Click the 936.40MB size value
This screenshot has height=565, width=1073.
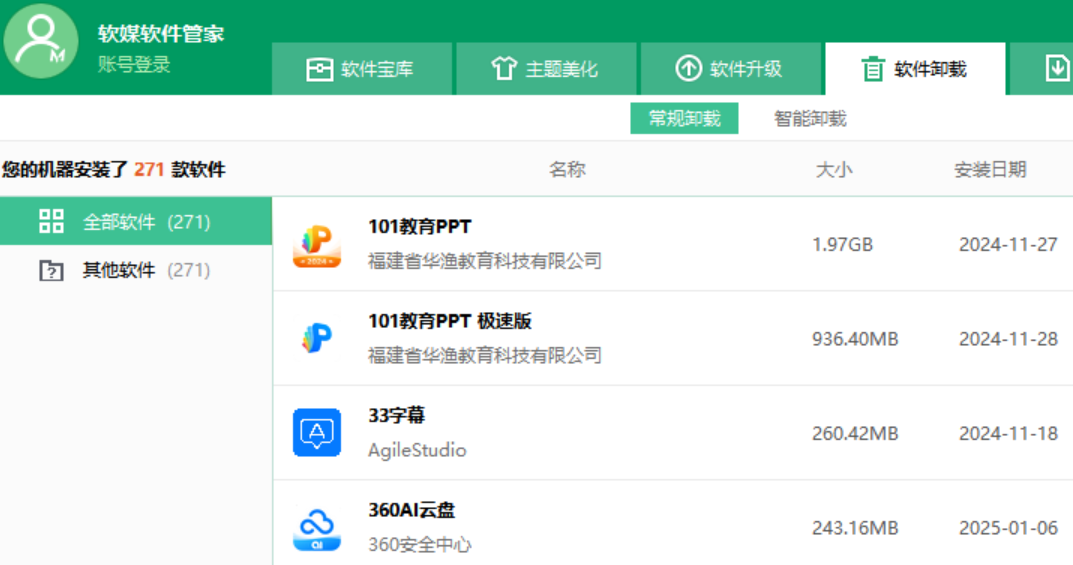[x=855, y=339]
